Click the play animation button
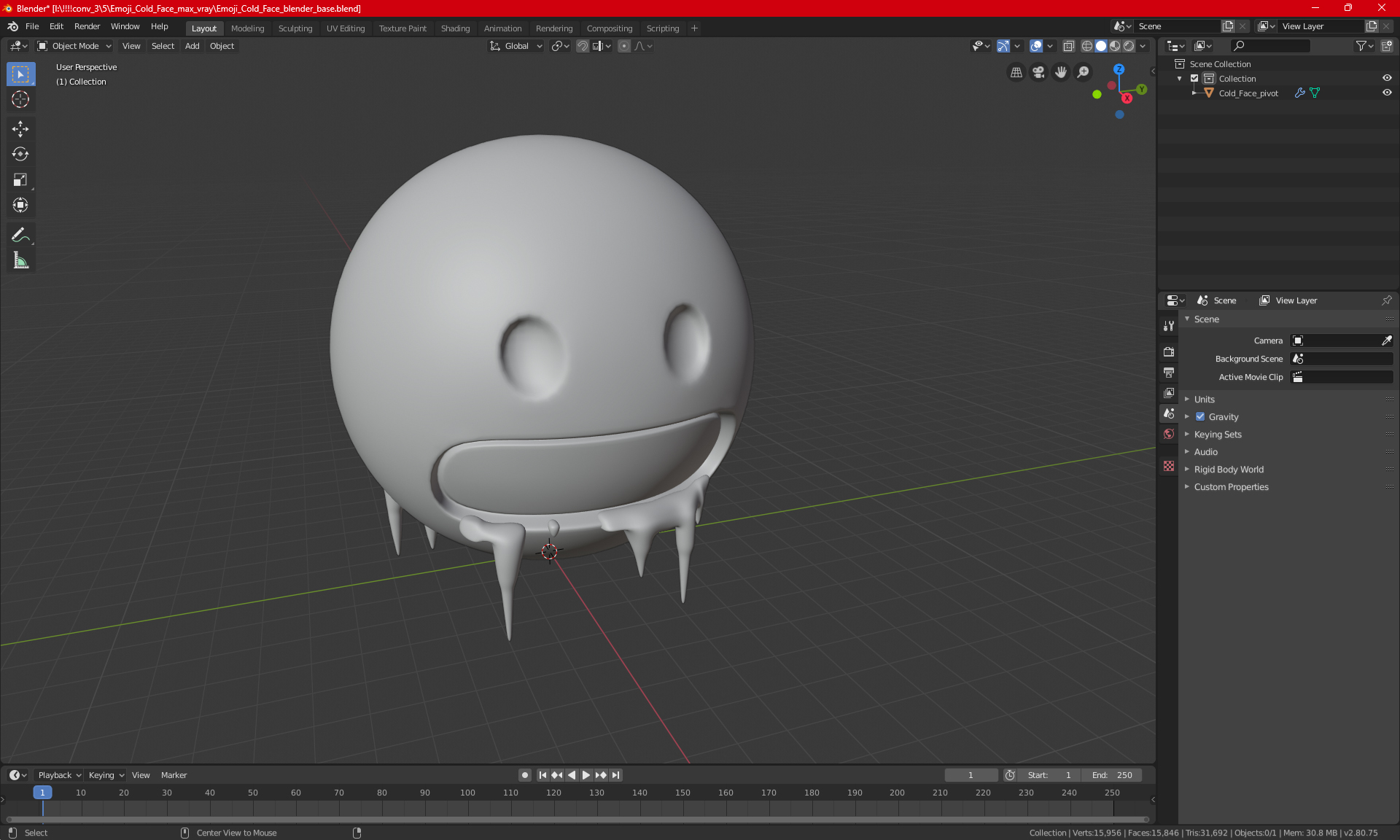Image resolution: width=1400 pixels, height=840 pixels. tap(586, 775)
